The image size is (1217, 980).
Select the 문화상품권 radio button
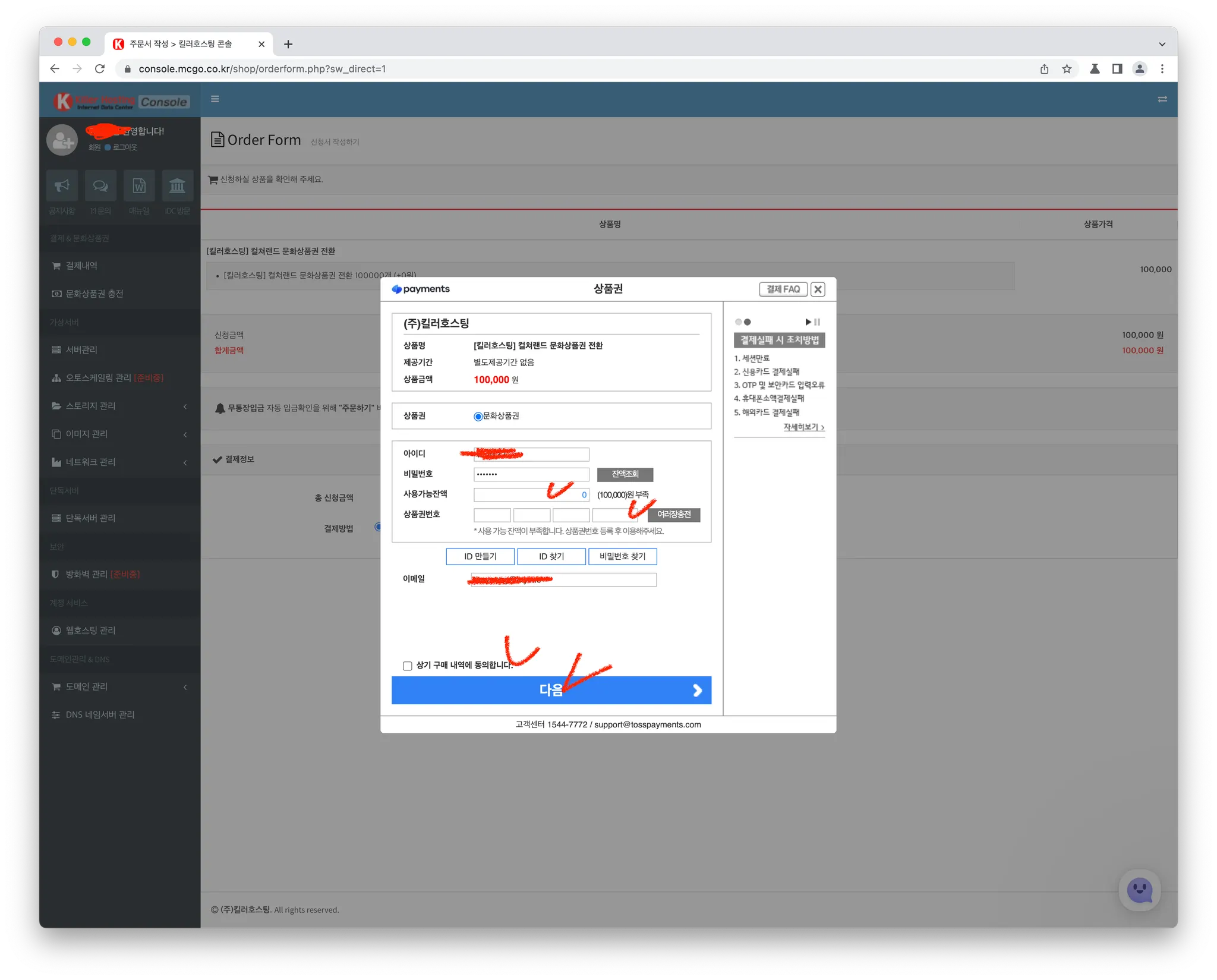478,416
